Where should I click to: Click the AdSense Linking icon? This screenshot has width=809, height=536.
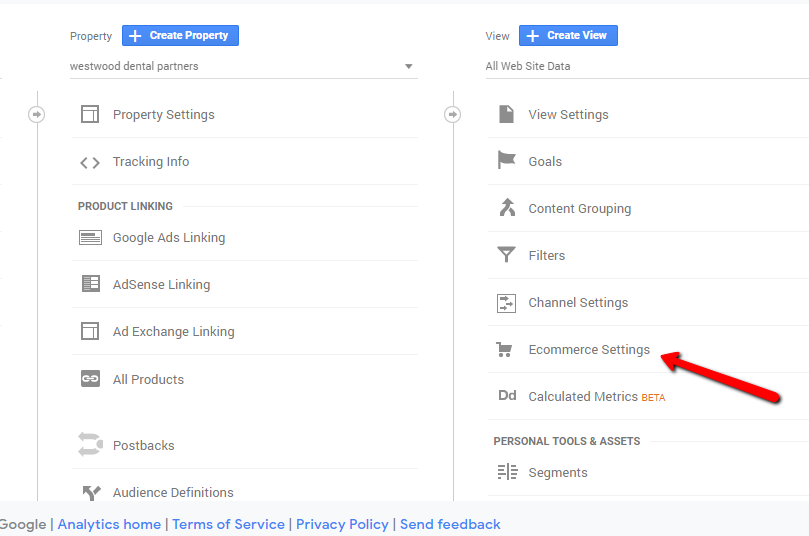[x=91, y=284]
